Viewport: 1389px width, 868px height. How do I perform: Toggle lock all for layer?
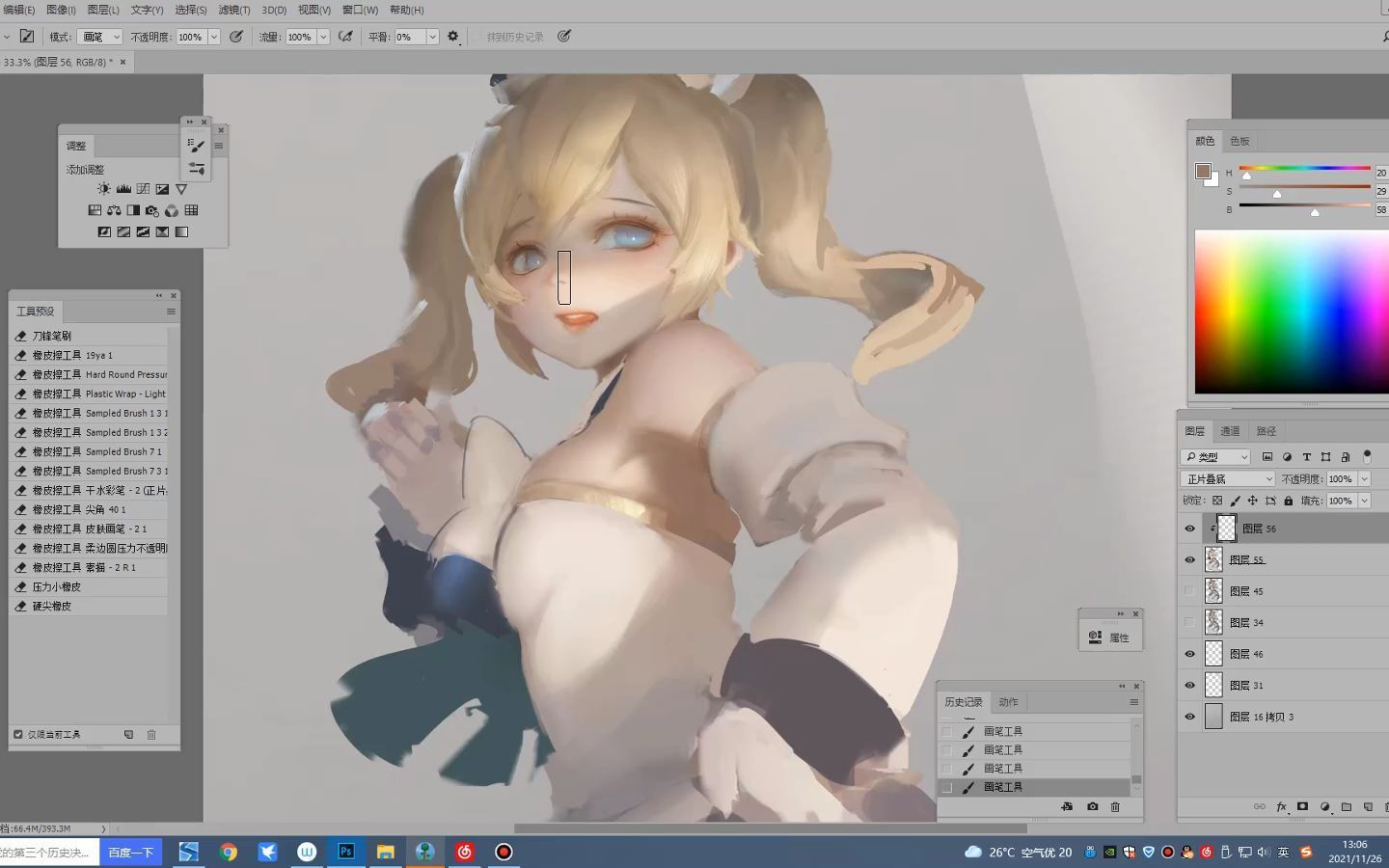pyautogui.click(x=1288, y=501)
